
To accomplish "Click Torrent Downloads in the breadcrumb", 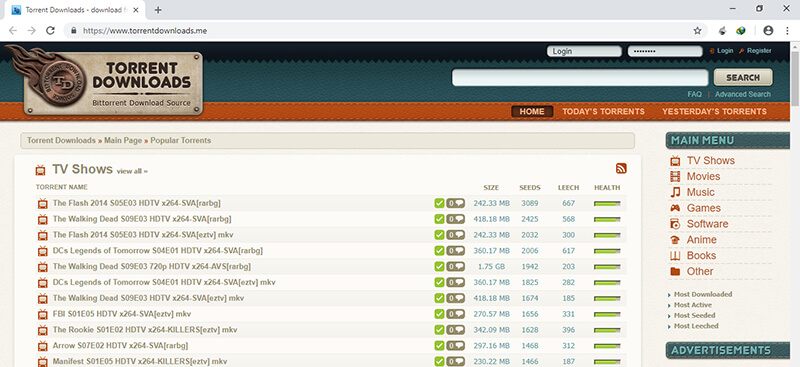I will tap(61, 140).
